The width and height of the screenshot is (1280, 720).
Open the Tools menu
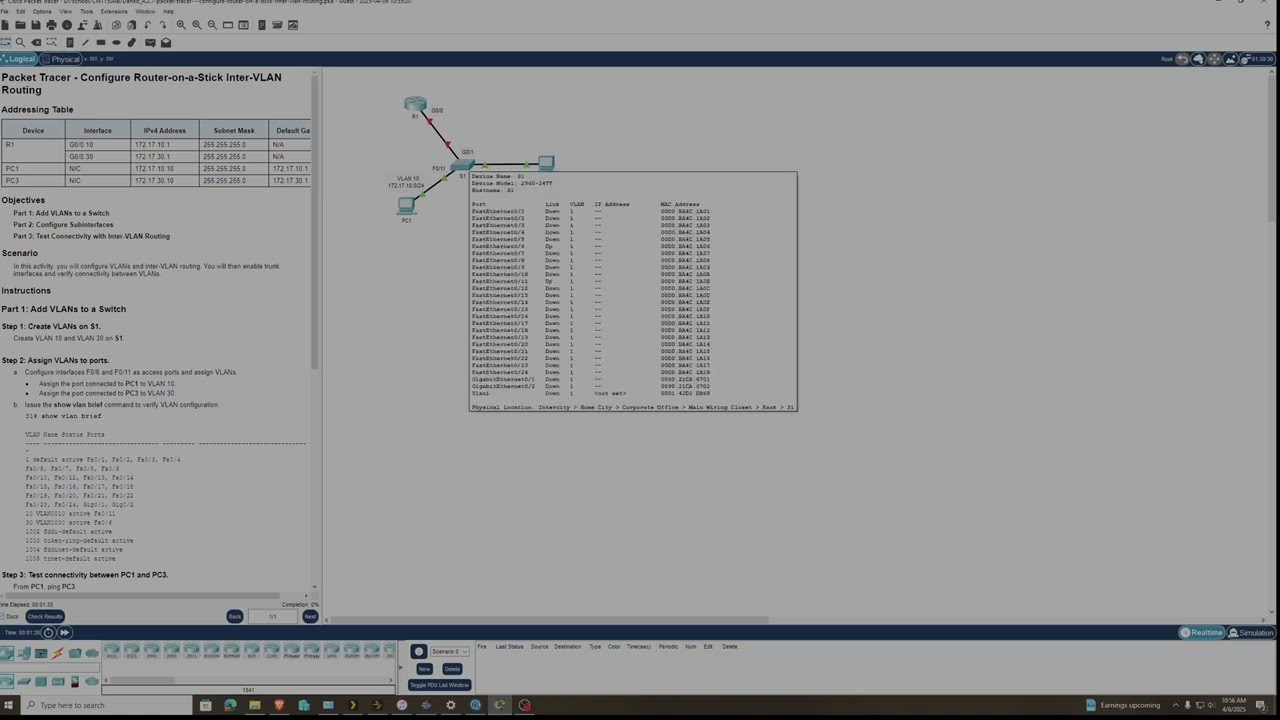(87, 11)
